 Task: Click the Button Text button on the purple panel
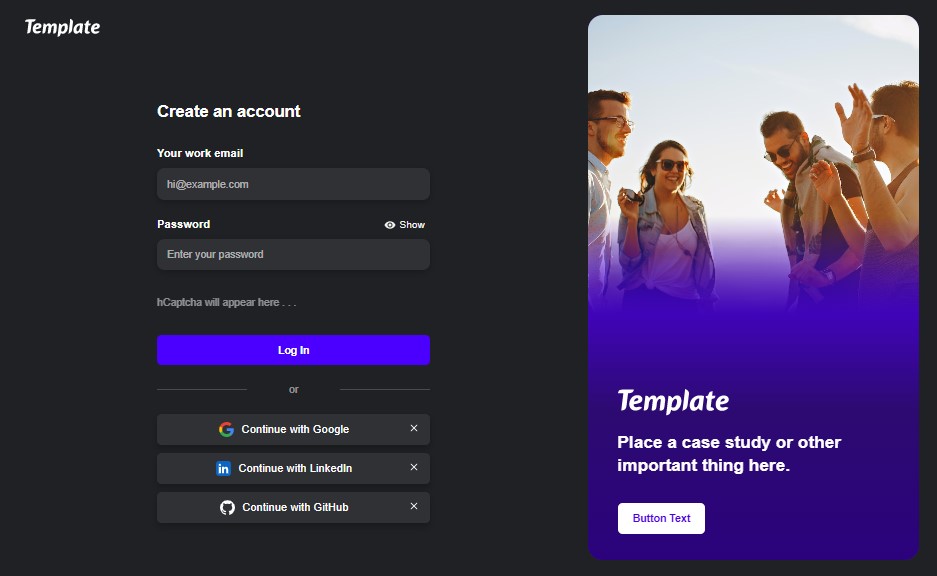[661, 518]
